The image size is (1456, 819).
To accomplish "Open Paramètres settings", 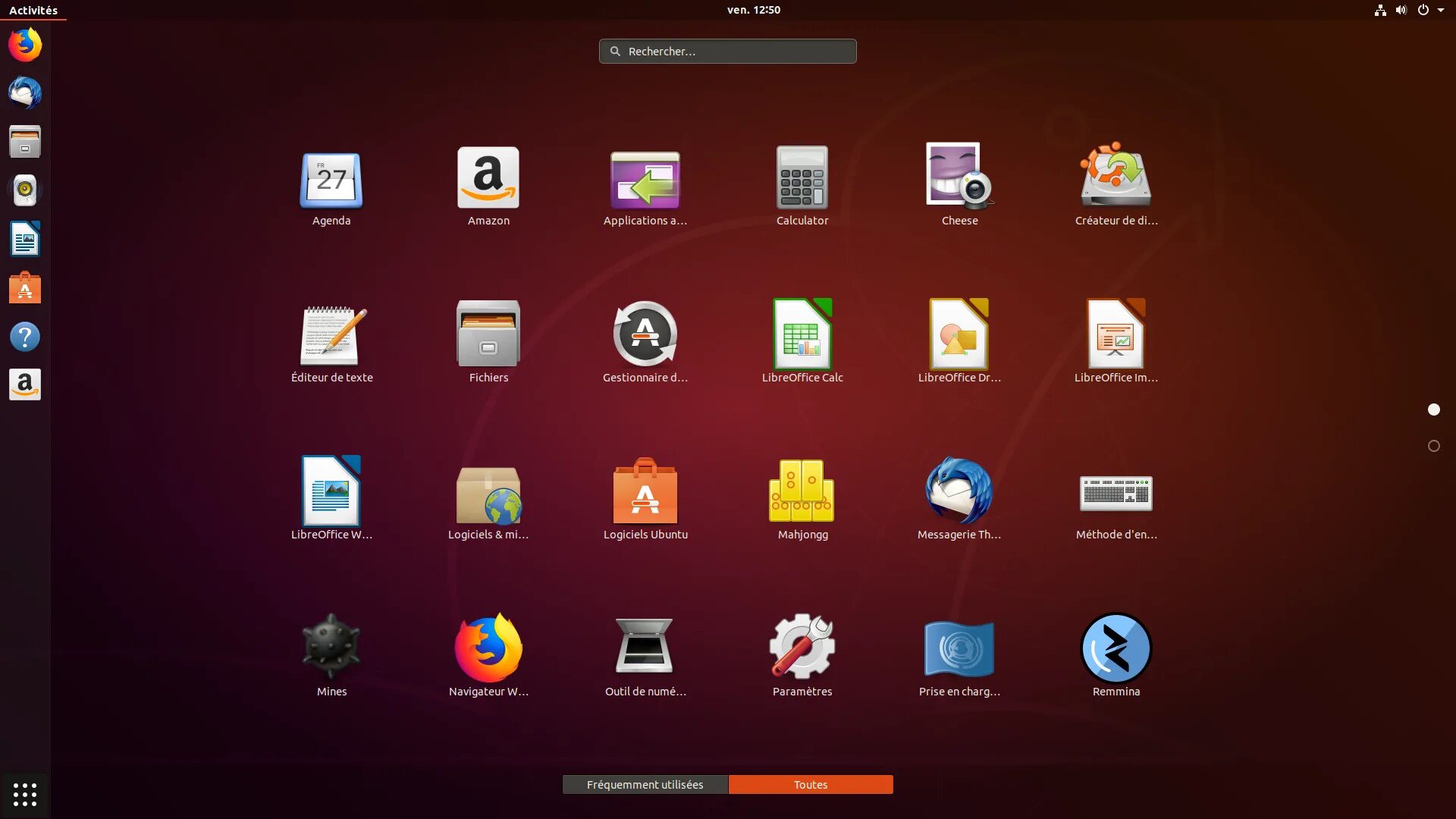I will pyautogui.click(x=802, y=647).
